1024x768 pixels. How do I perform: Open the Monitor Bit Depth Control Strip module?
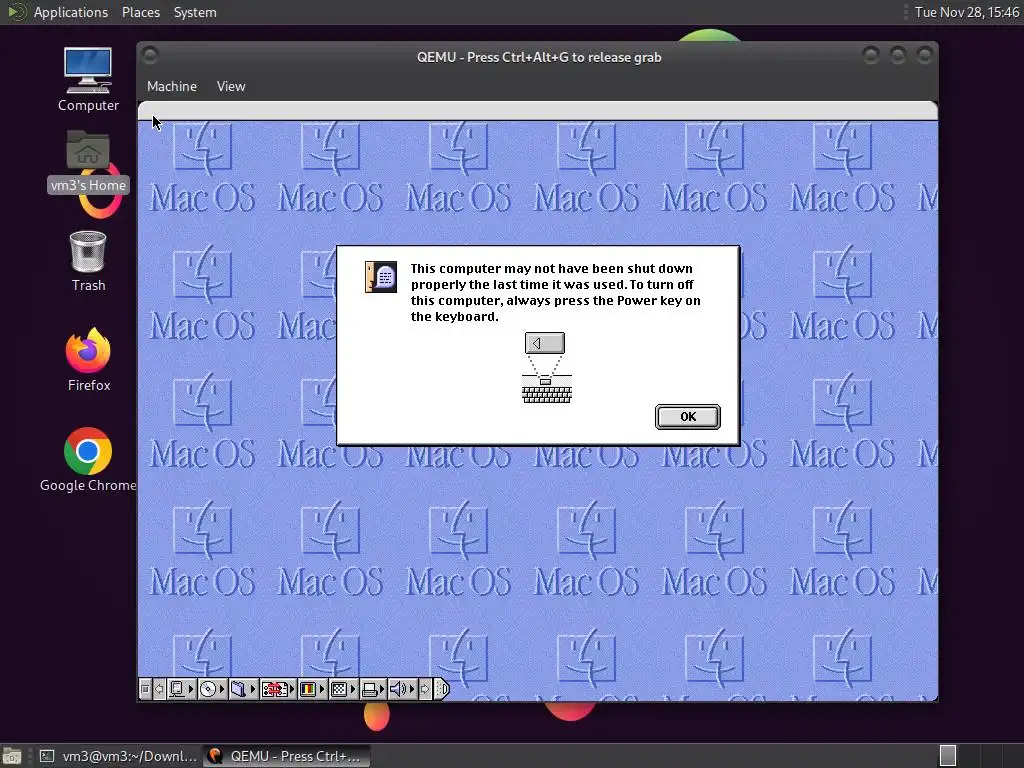pos(308,689)
